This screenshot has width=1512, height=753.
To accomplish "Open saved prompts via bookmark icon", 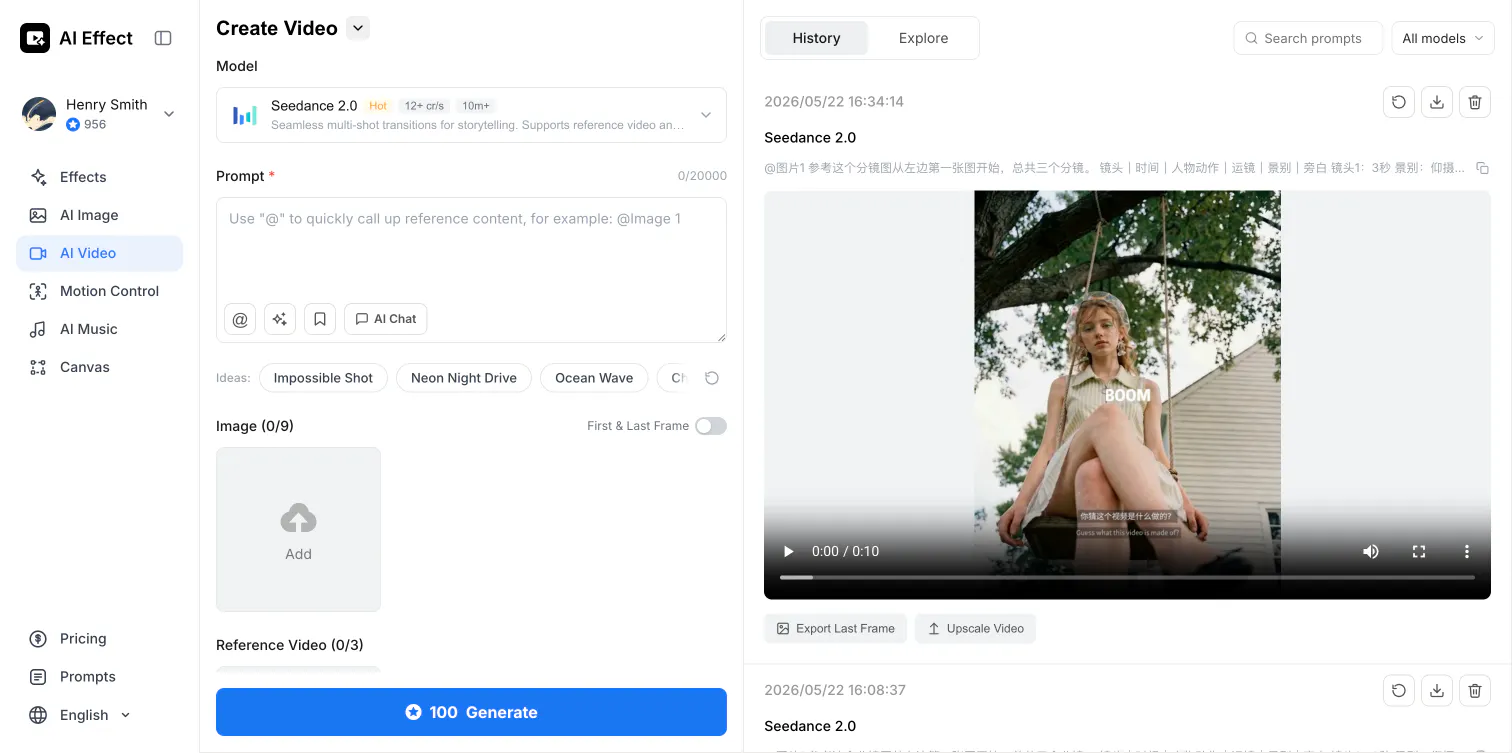I will pos(320,319).
